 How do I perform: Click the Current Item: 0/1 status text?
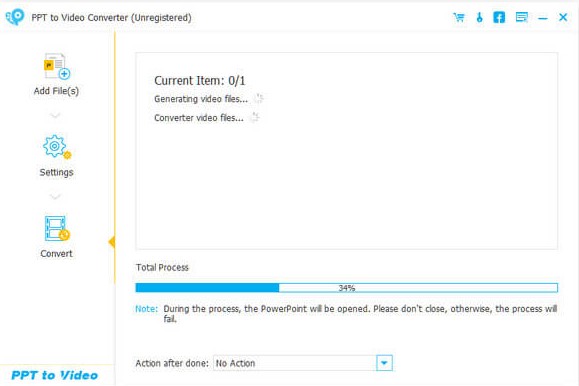click(200, 81)
